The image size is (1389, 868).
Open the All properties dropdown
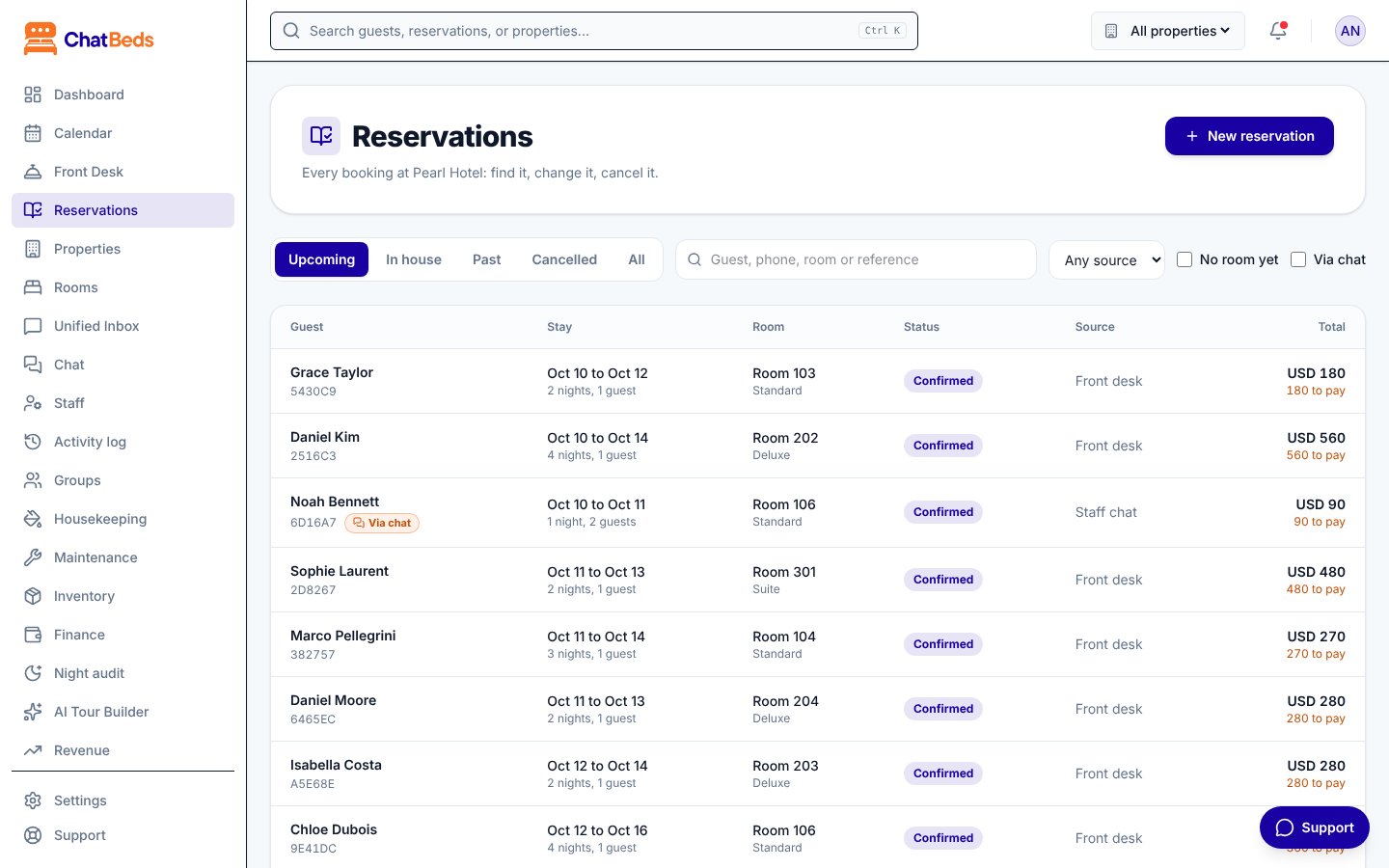coord(1168,31)
